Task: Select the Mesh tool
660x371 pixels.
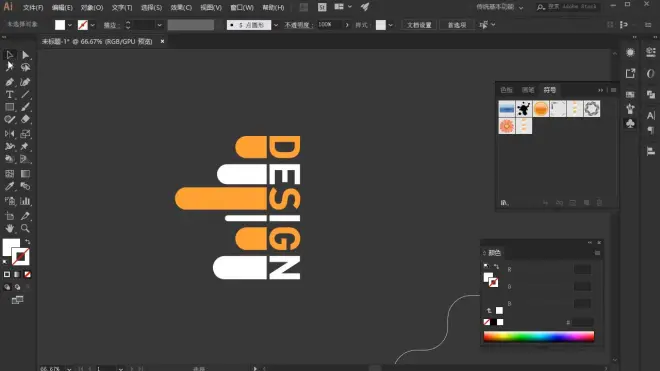Action: 9,174
